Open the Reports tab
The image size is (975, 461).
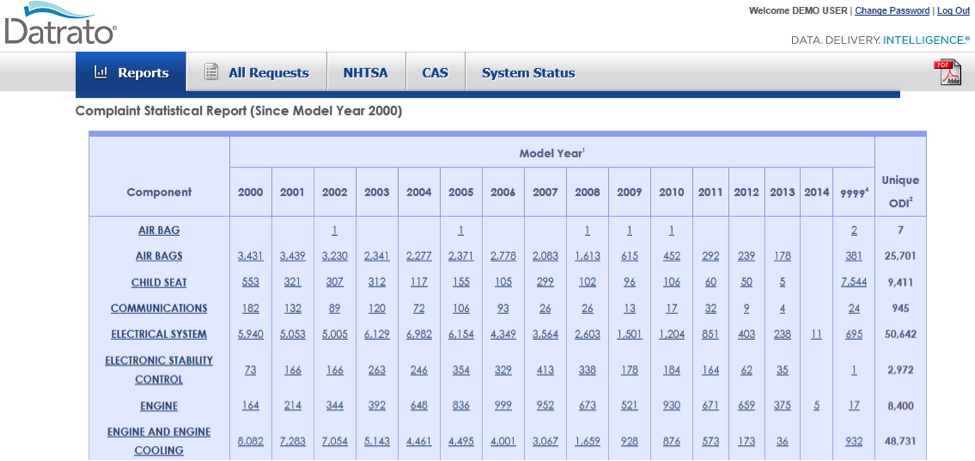point(131,73)
